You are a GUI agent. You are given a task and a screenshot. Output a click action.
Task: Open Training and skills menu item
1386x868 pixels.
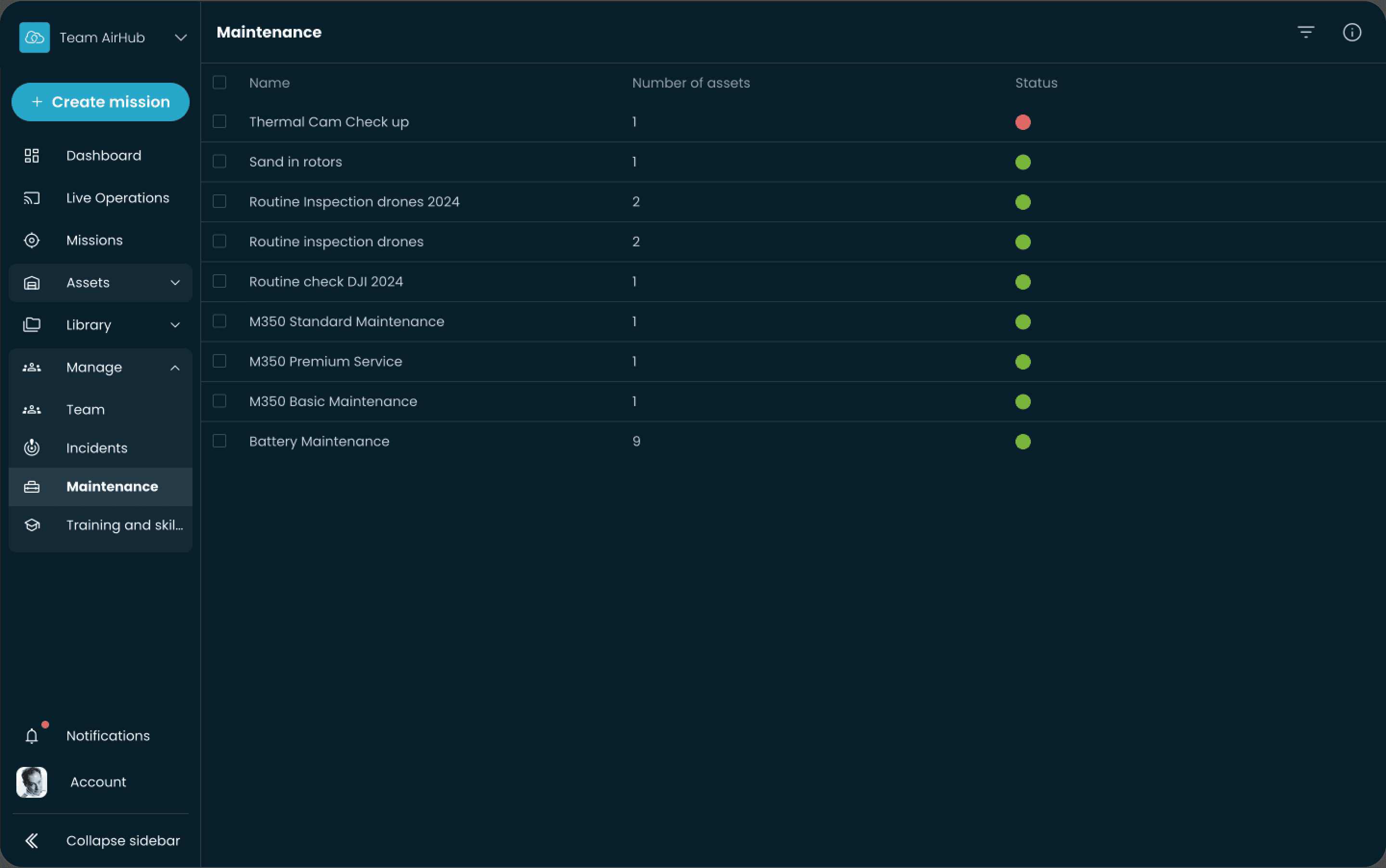pyautogui.click(x=124, y=525)
